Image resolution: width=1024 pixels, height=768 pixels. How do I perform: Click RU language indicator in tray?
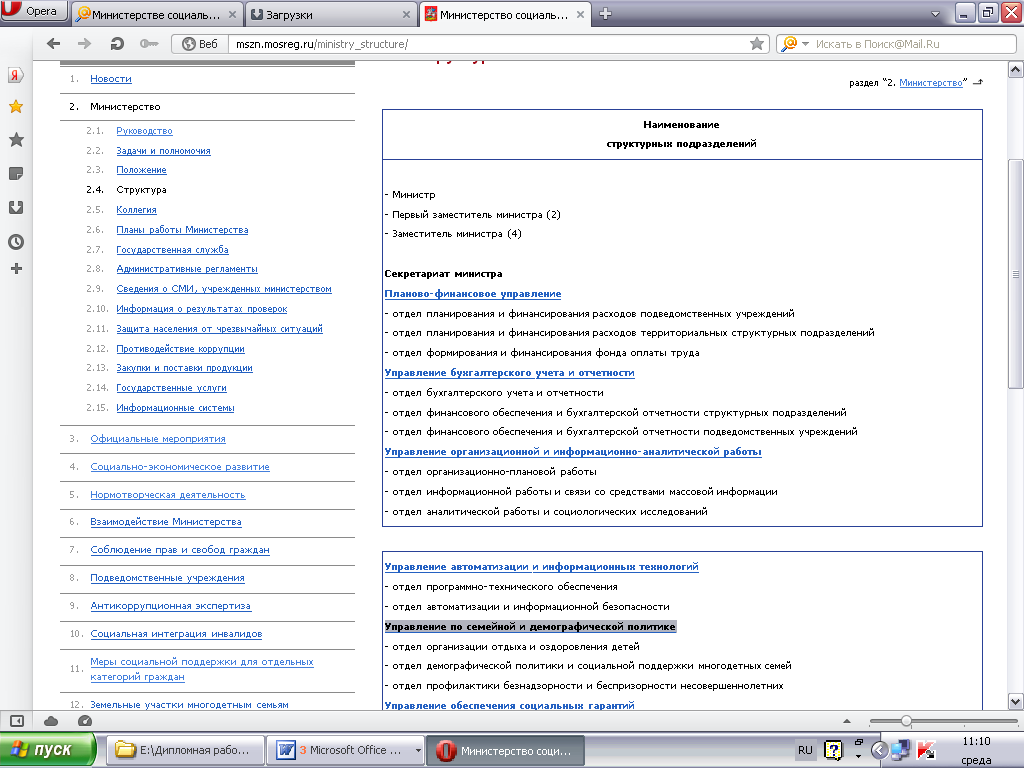tap(805, 750)
